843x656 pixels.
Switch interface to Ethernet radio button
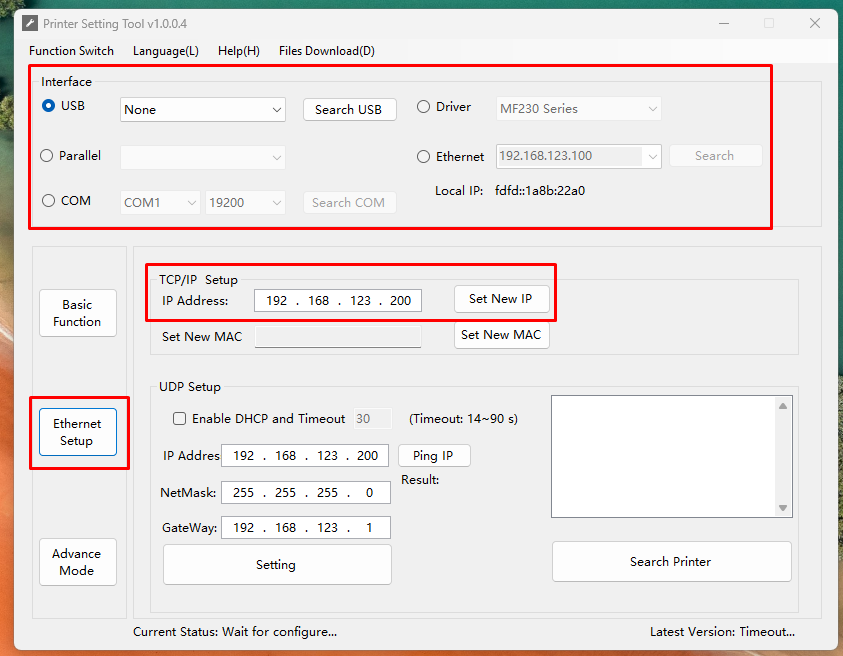point(424,157)
